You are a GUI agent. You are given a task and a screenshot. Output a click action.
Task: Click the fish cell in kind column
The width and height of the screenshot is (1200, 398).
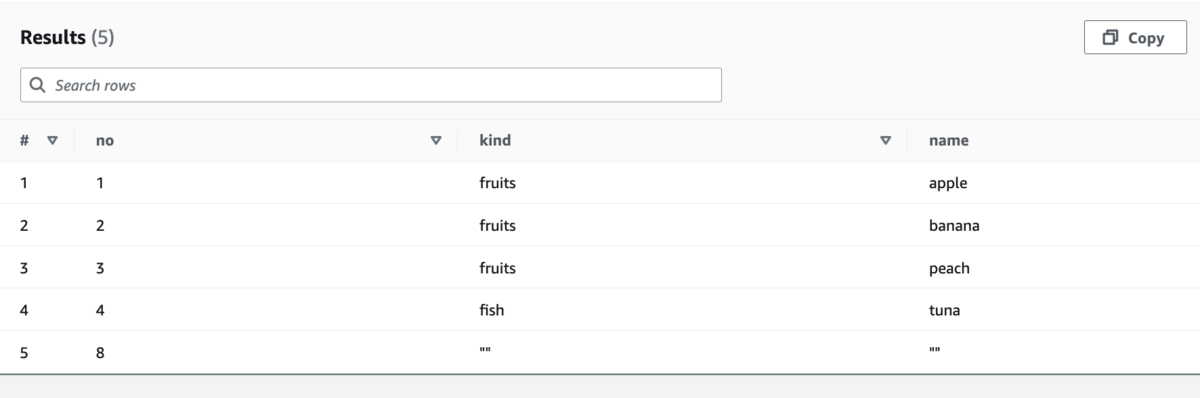coord(492,311)
